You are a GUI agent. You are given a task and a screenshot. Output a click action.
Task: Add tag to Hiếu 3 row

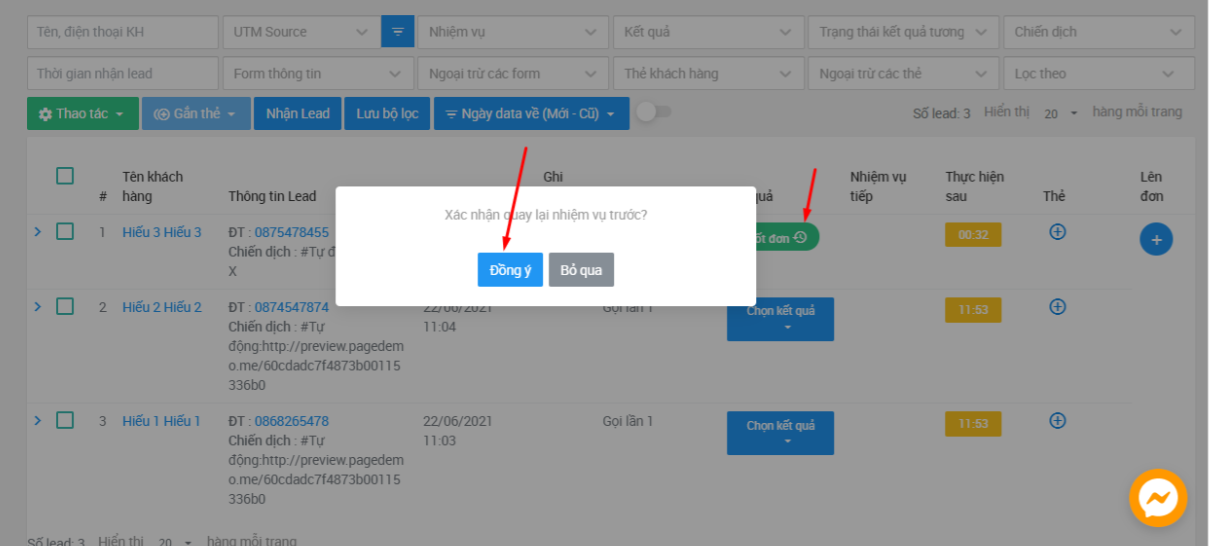coord(1057,232)
